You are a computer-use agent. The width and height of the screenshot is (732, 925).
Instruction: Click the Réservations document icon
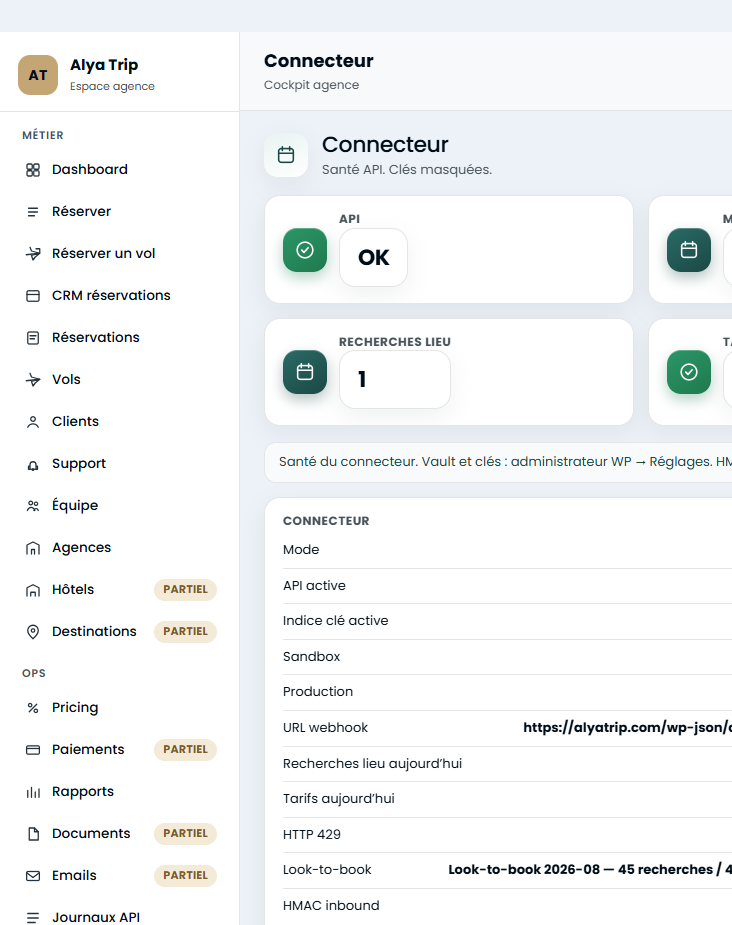point(33,337)
